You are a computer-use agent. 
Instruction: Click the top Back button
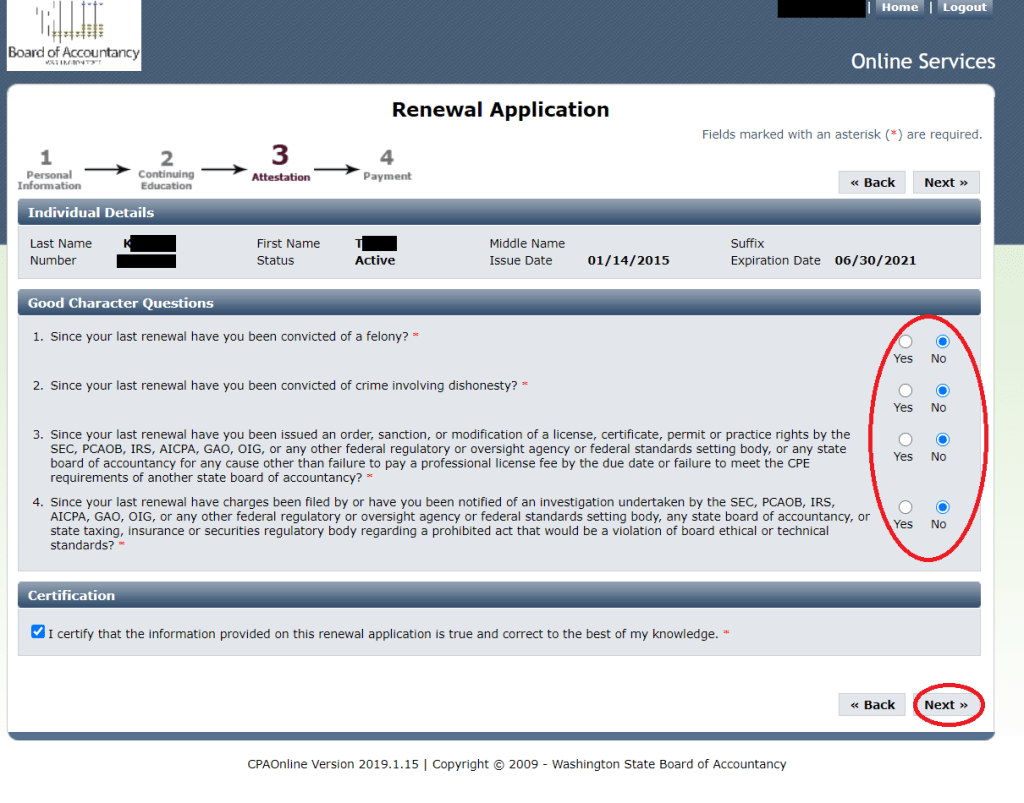pos(872,182)
